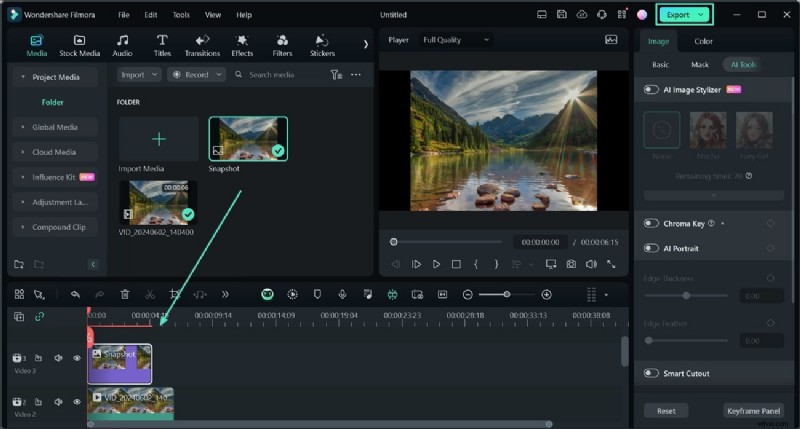Image resolution: width=800 pixels, height=429 pixels.
Task: Mute the Video 2 track
Action: coord(58,402)
